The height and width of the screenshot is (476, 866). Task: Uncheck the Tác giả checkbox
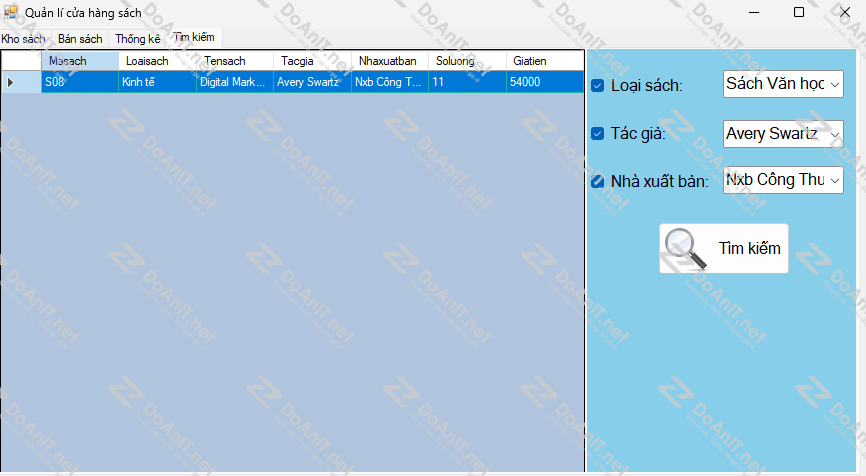(598, 134)
